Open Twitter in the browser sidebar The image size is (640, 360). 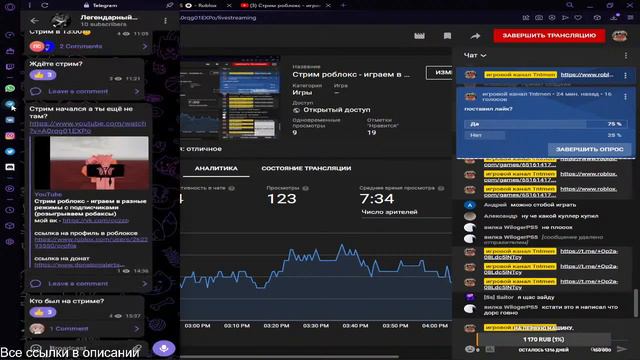[x=10, y=151]
